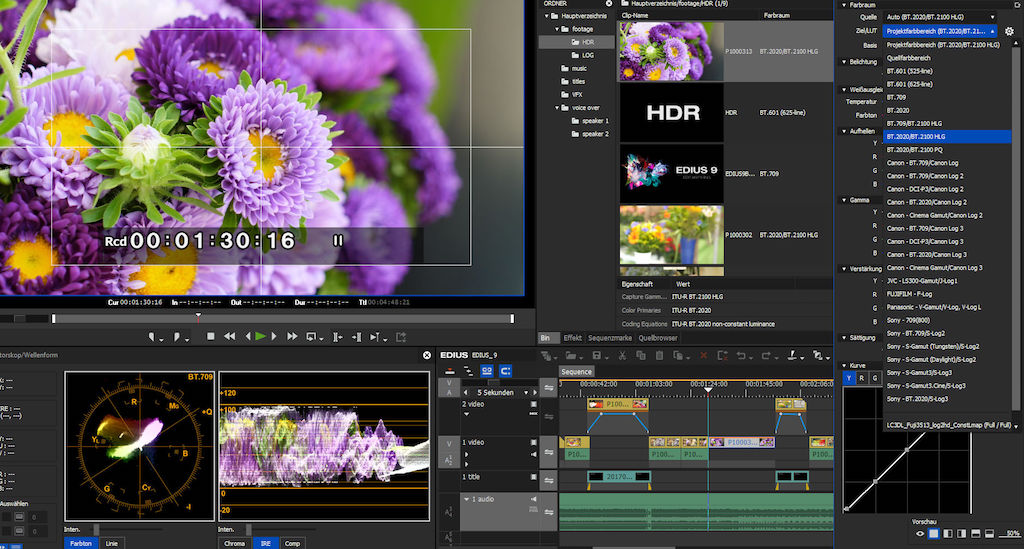Select the Sequence tab in timeline

point(577,371)
